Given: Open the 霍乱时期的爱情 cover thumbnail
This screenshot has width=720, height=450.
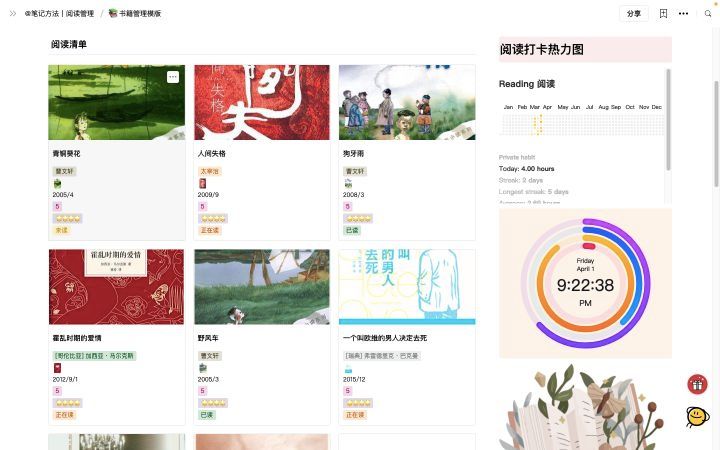Looking at the screenshot, I should click(x=117, y=287).
